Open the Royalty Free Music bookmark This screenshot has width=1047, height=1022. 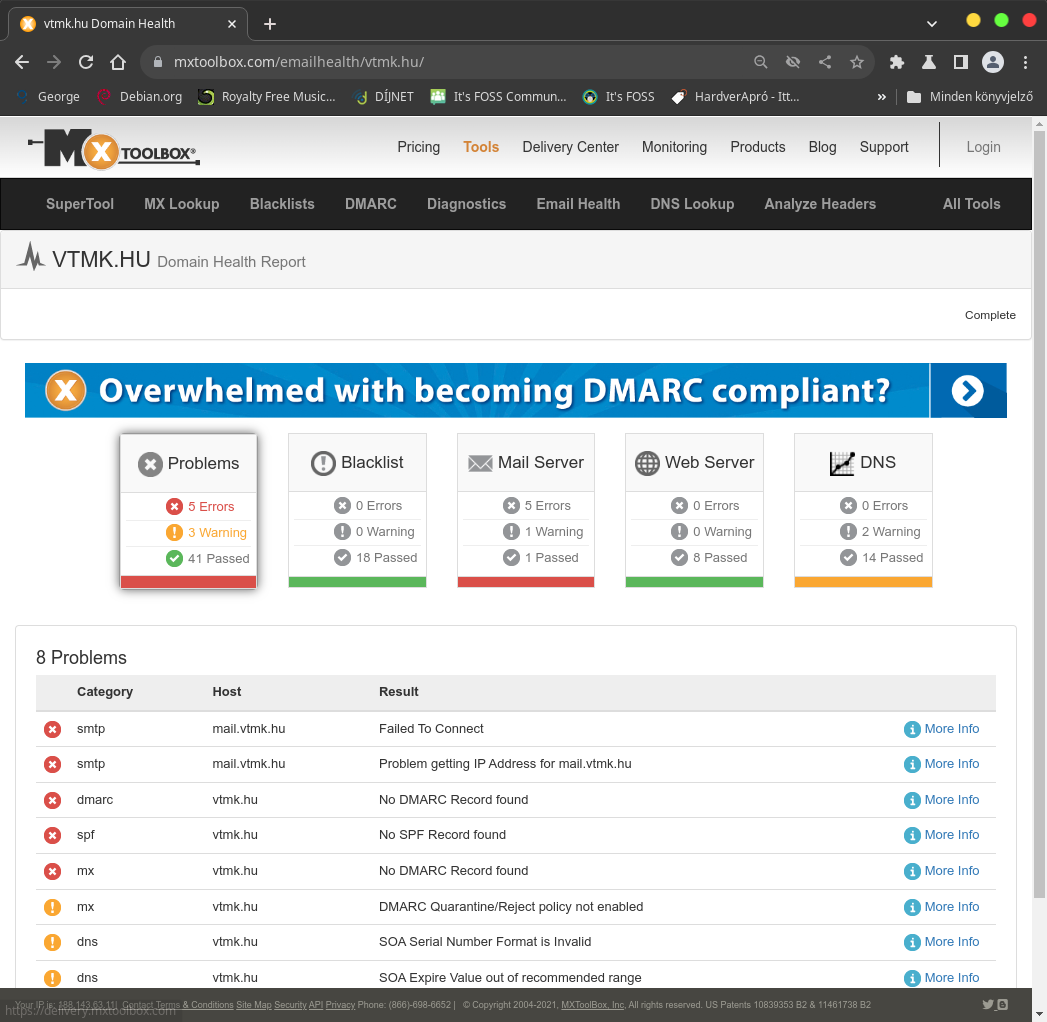[x=266, y=97]
